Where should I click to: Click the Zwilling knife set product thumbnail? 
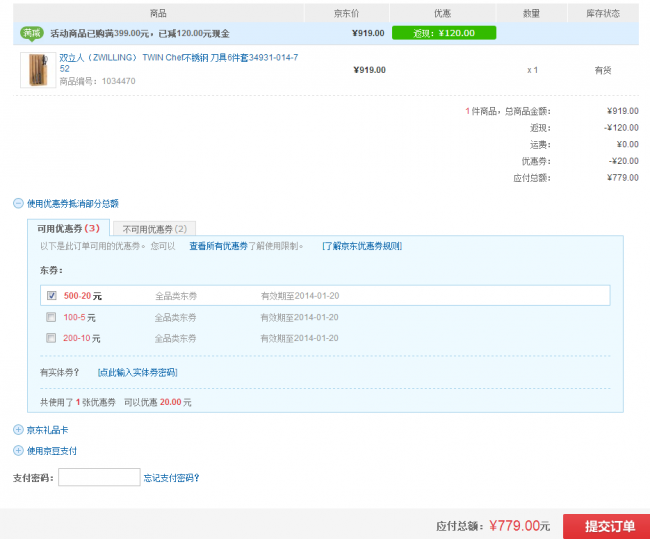tap(38, 69)
